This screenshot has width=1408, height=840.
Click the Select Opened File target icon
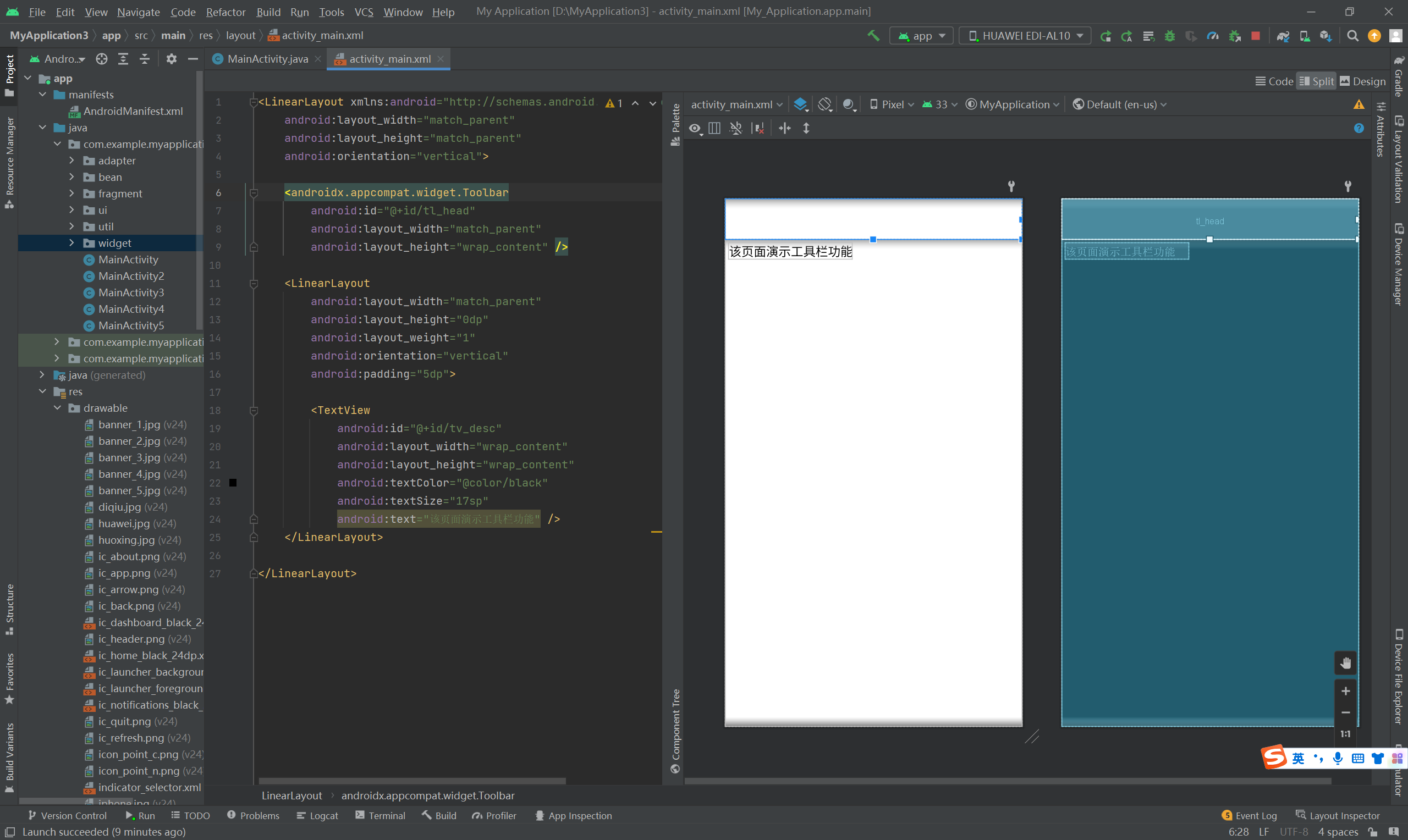tap(101, 59)
